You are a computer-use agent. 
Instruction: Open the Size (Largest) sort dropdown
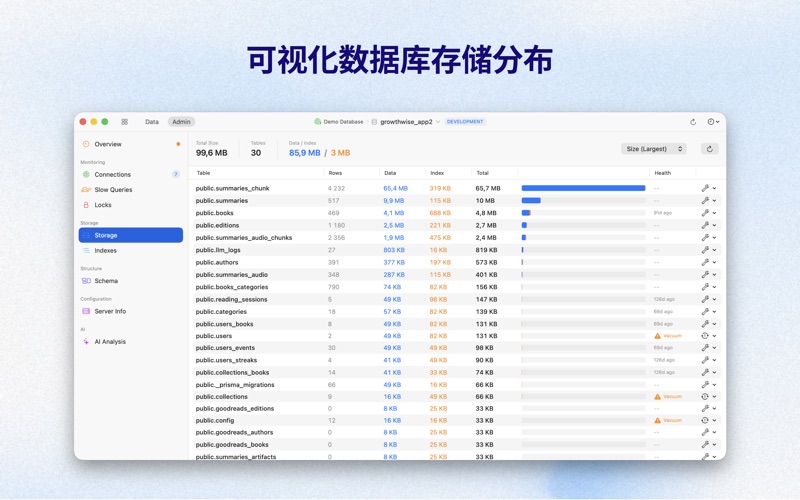654,149
